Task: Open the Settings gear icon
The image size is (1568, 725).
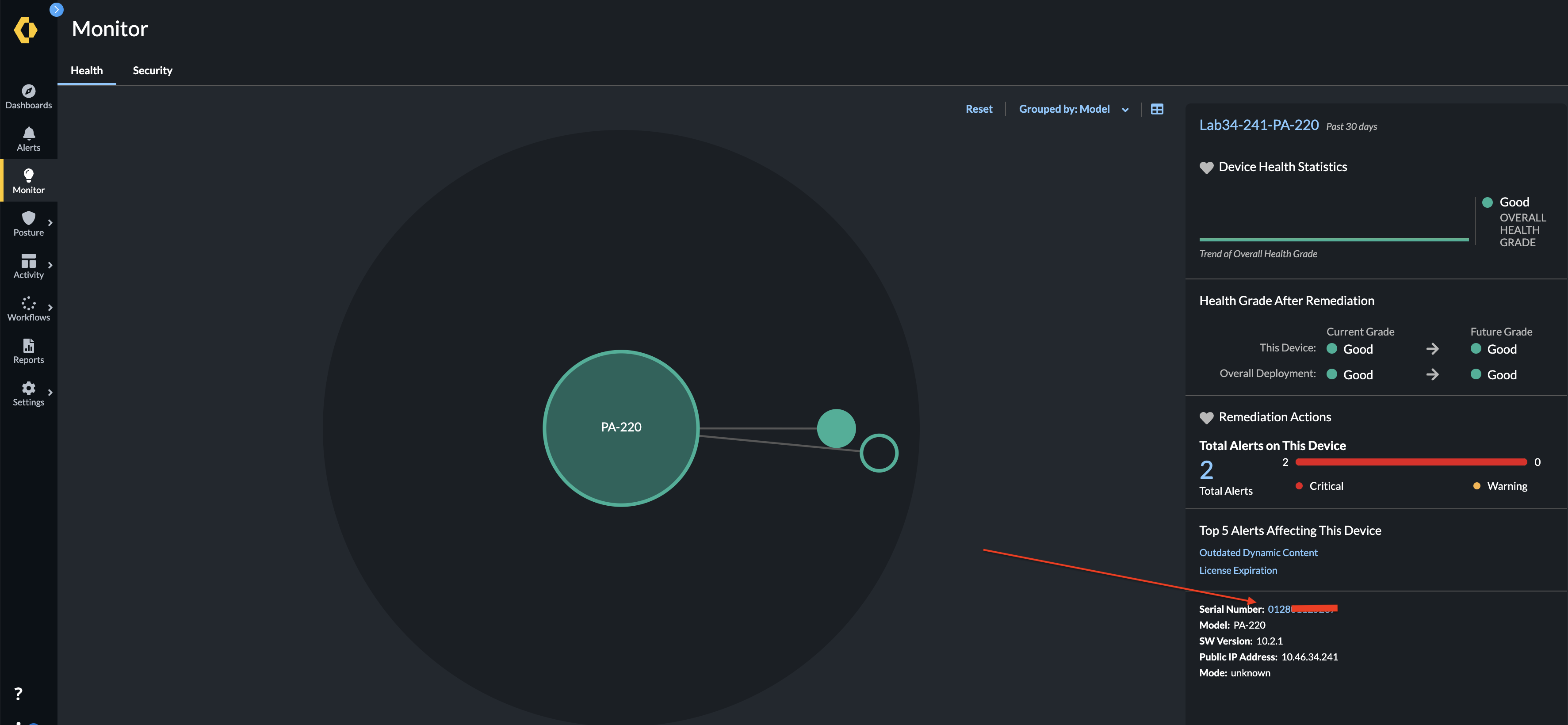Action: 29,388
